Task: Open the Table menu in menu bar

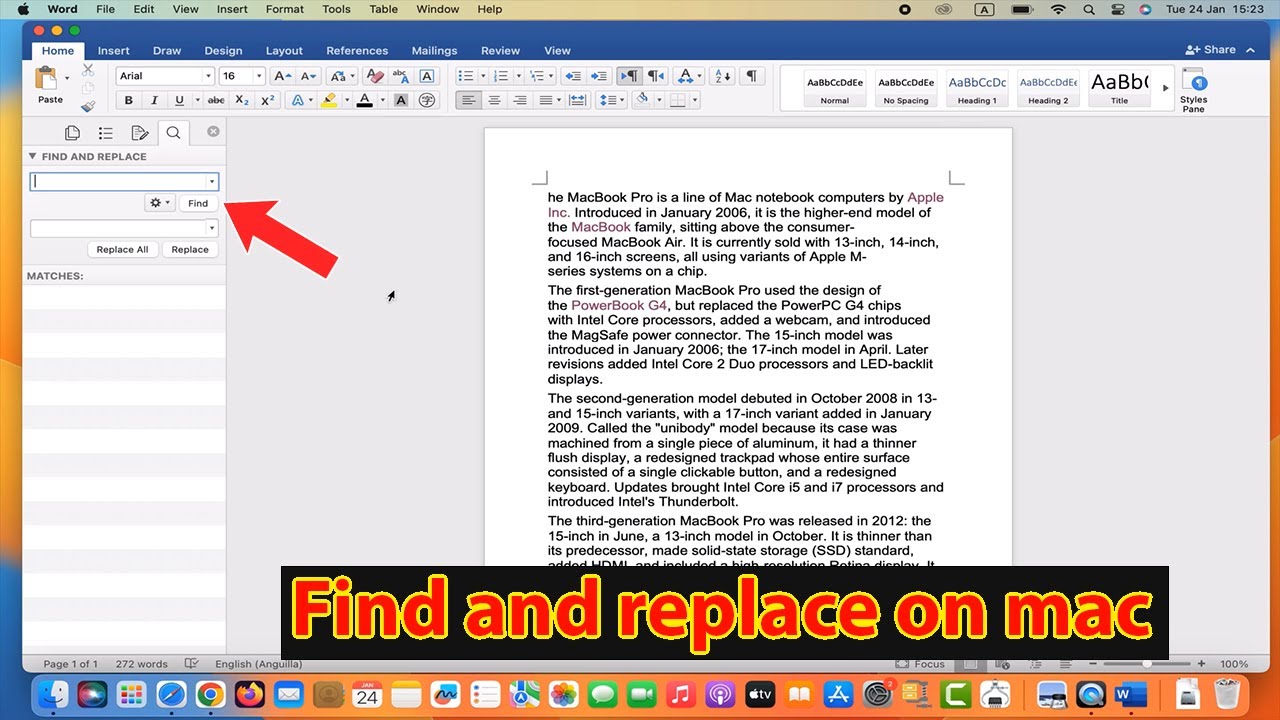Action: 383,9
